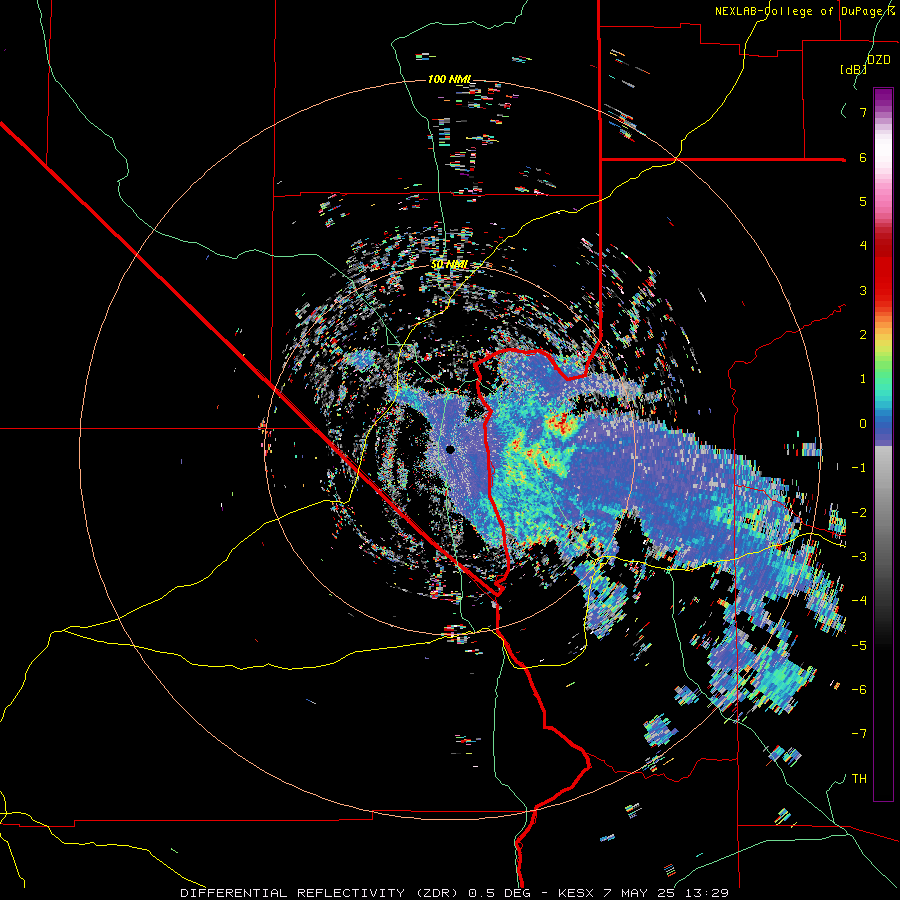Click the "-4" tick label on the color scale

coord(859,601)
